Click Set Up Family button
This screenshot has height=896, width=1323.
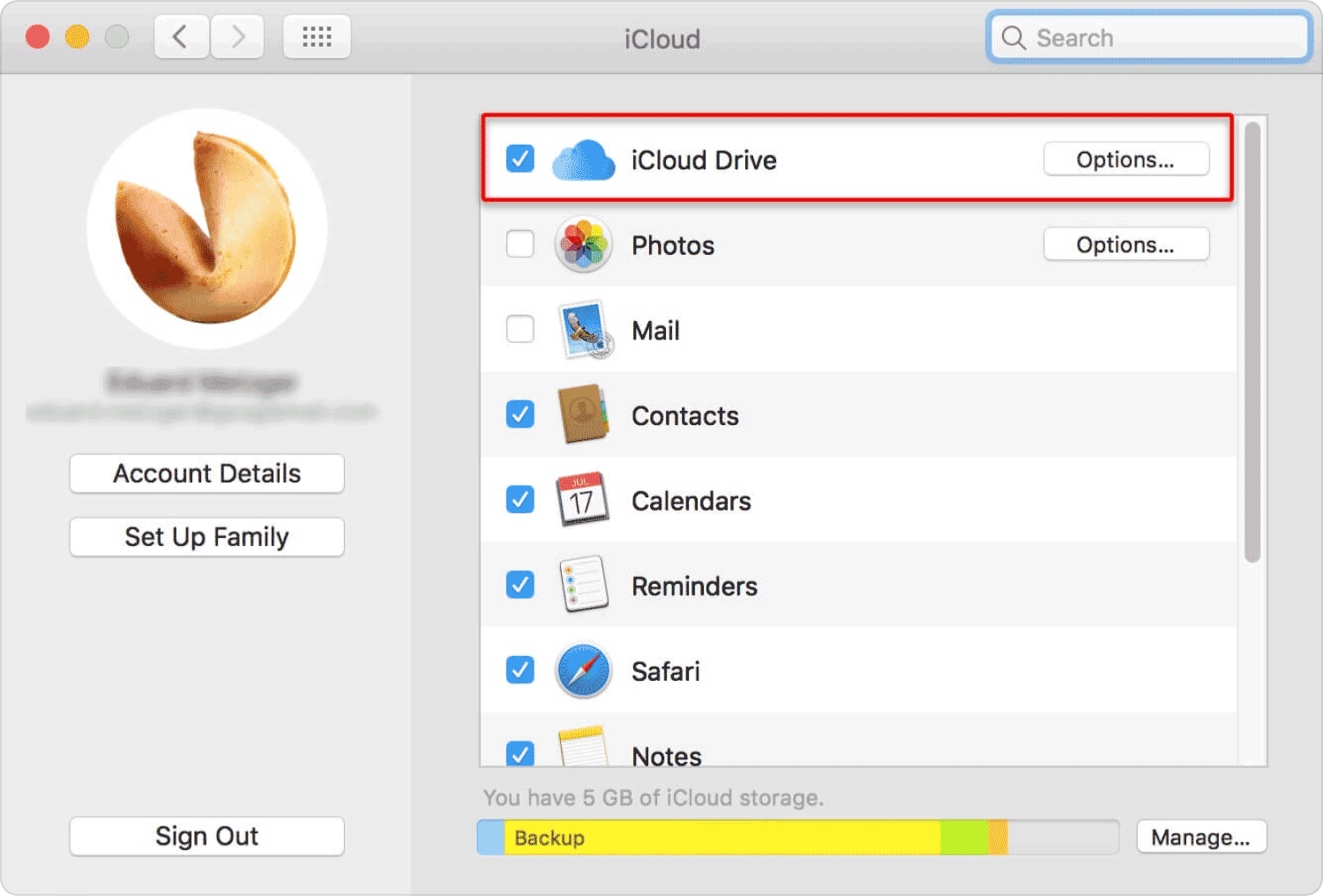click(206, 537)
